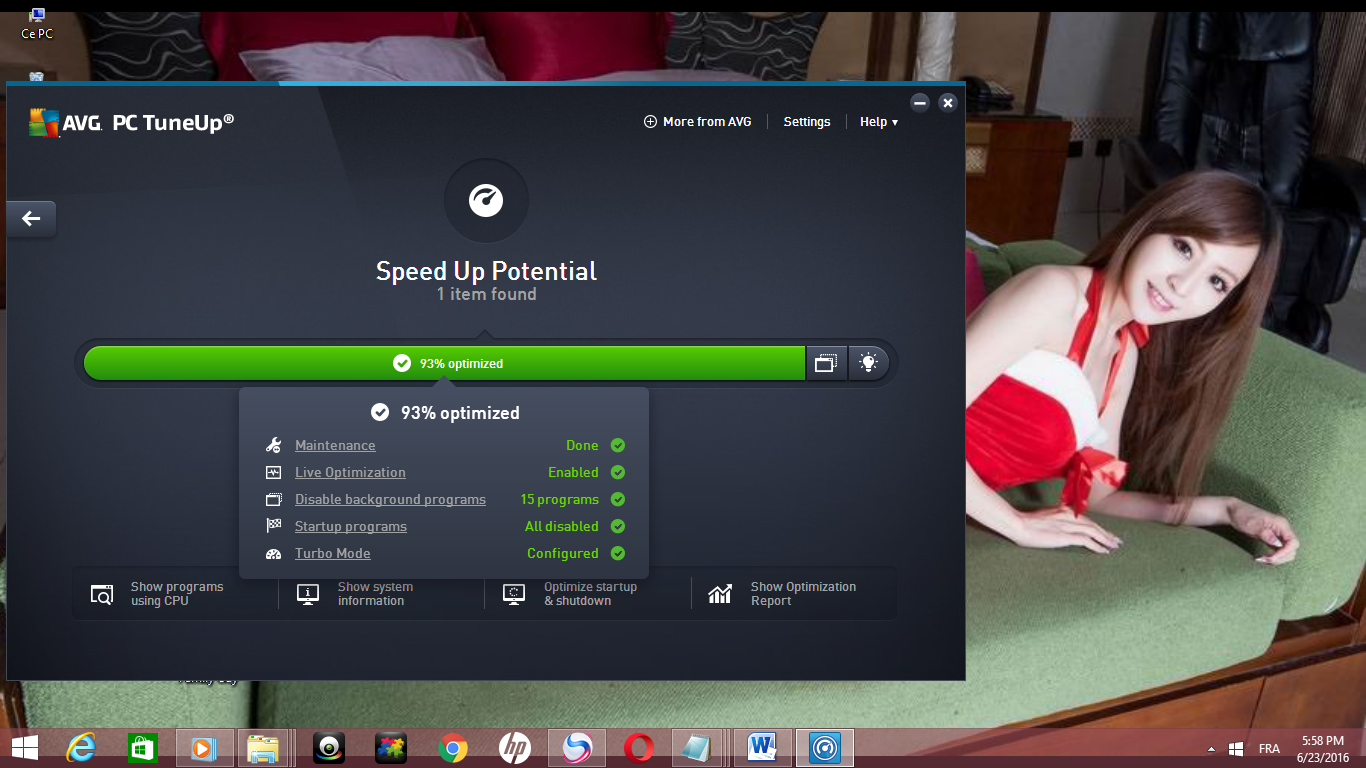Click the green check next to Configured

pyautogui.click(x=618, y=554)
